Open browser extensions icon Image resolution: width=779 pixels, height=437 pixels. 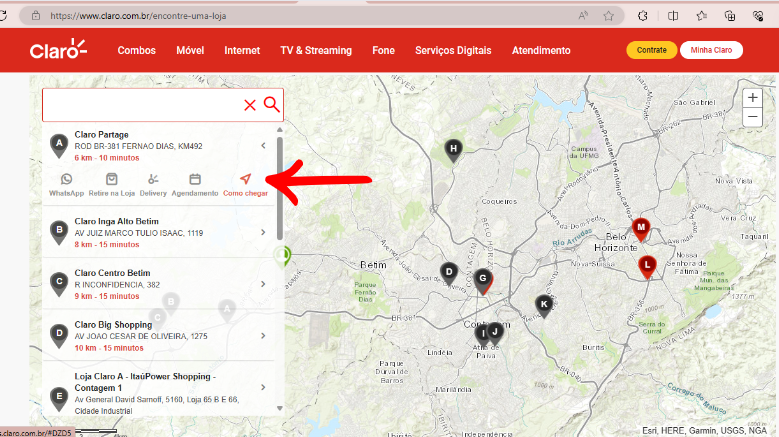[x=642, y=16]
